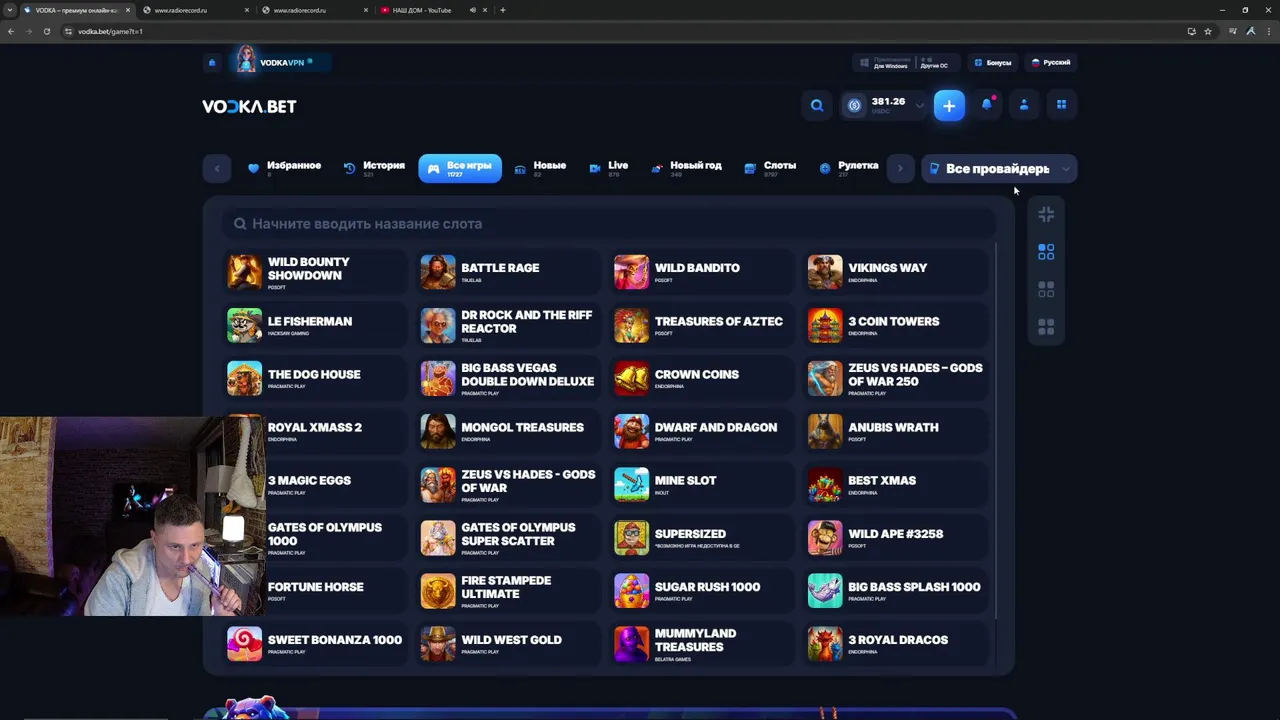Click browser back arrow
This screenshot has width=1280, height=720.
(11, 31)
